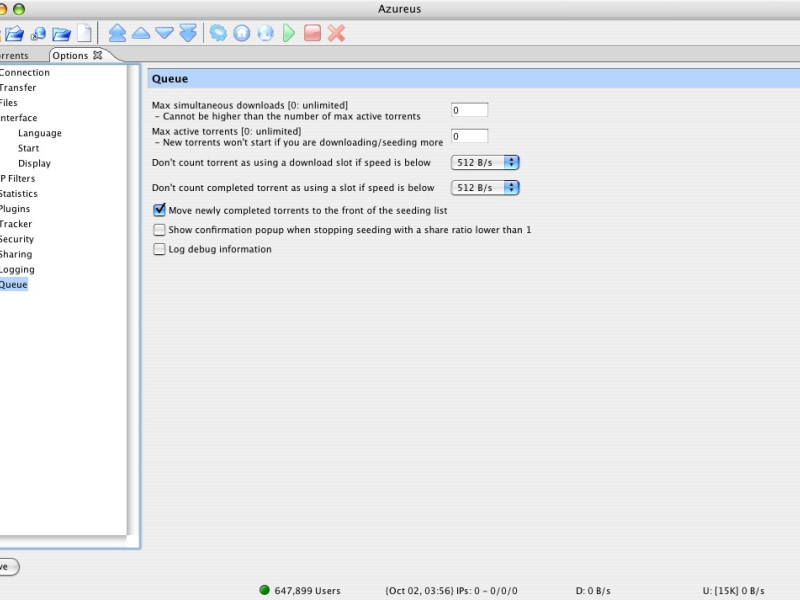Image resolution: width=800 pixels, height=600 pixels.
Task: Open completed torrent slot speed dropdown
Action: (485, 187)
